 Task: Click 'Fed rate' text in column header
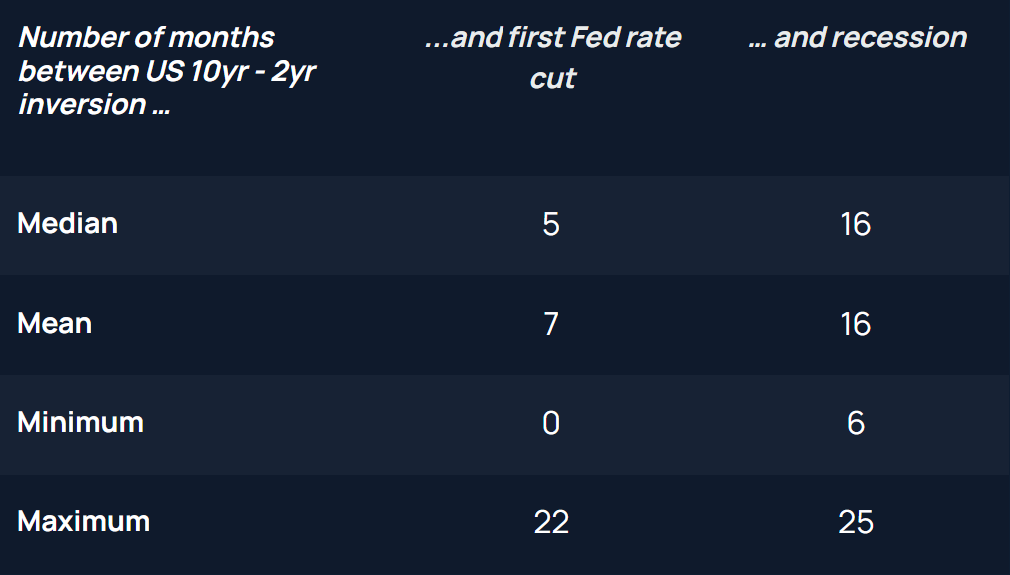pos(626,38)
